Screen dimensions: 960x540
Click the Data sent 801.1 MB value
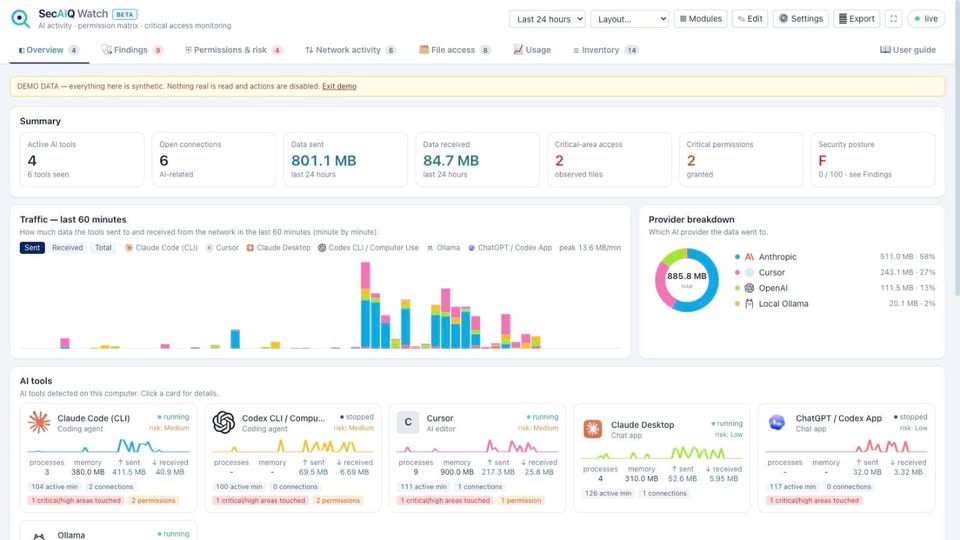(323, 160)
